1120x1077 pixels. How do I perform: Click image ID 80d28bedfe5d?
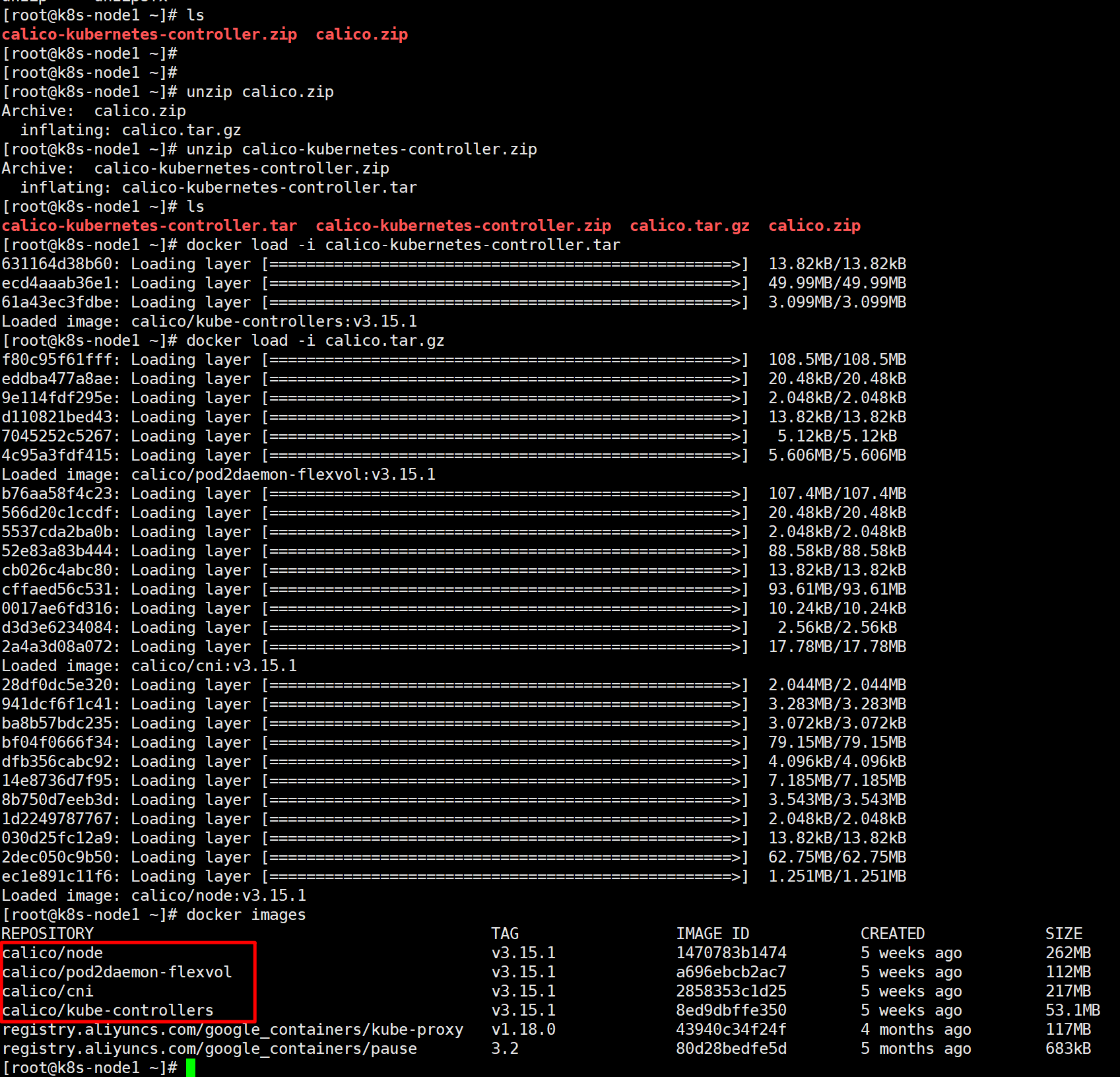point(731,1049)
